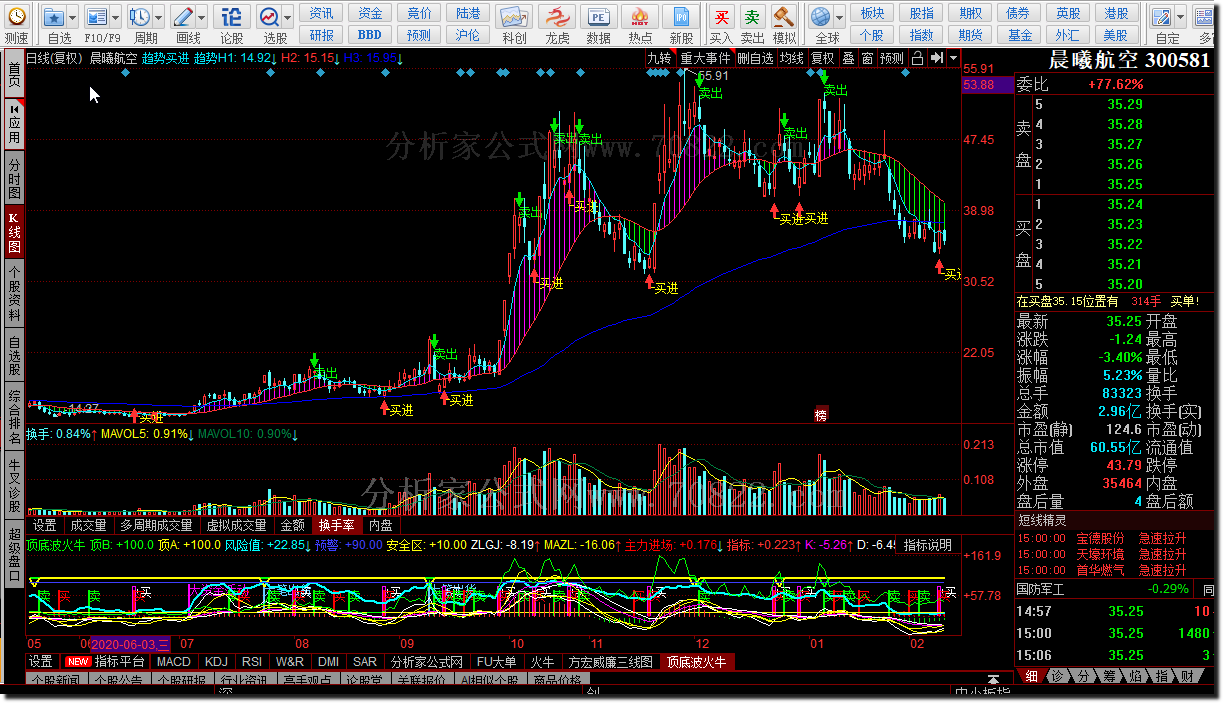
Task: Click the arrow-to-bar icon on chart toolbar
Action: (x=937, y=58)
